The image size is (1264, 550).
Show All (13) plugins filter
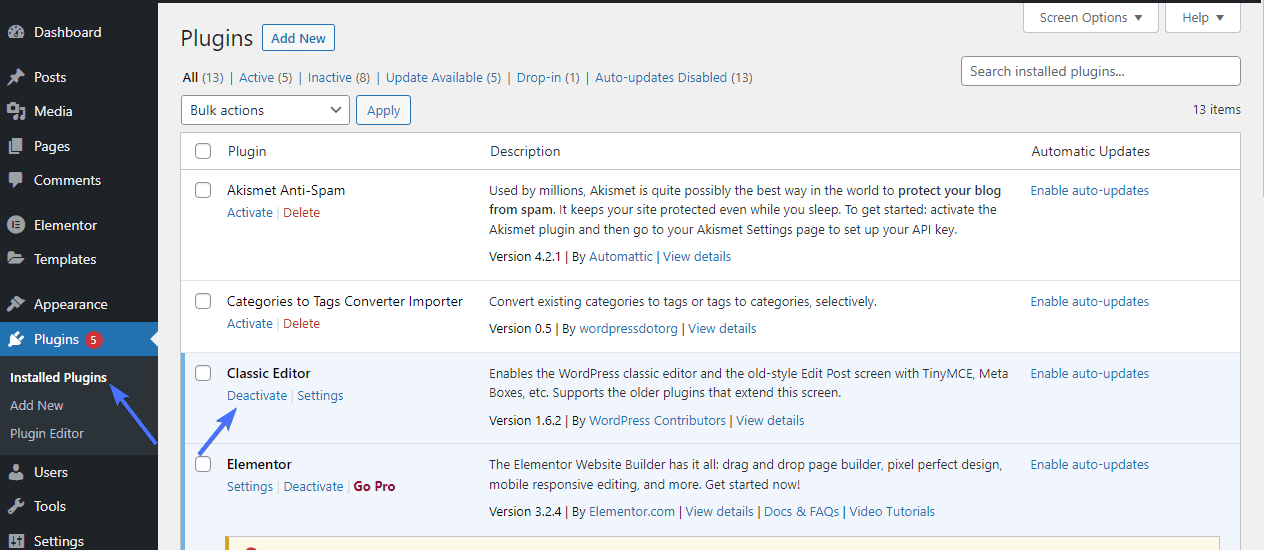(203, 77)
